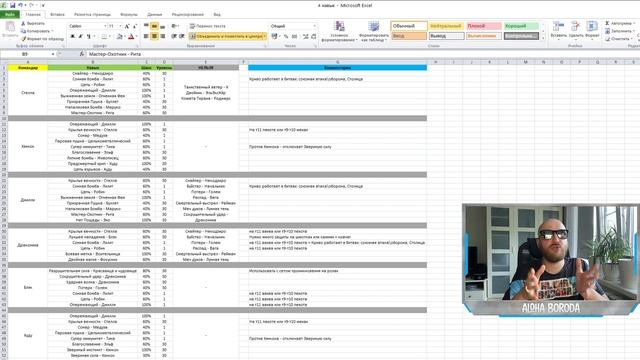Decrease the cell indent
640x360 pixels.
click(174, 36)
